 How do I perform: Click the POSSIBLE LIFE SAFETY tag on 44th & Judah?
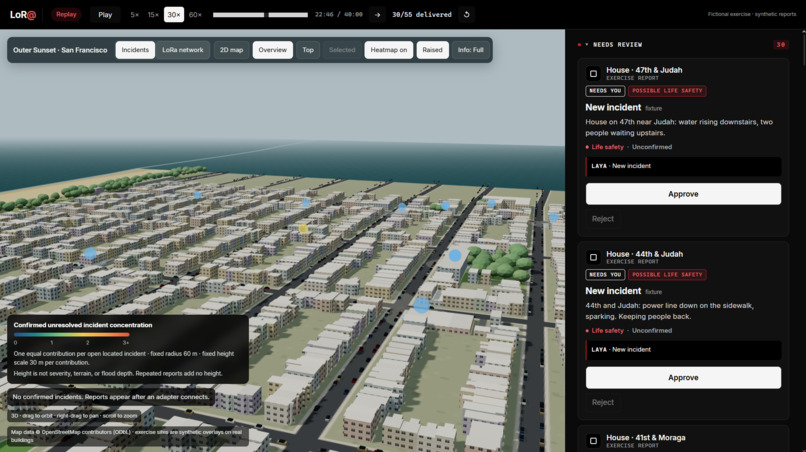[x=667, y=275]
